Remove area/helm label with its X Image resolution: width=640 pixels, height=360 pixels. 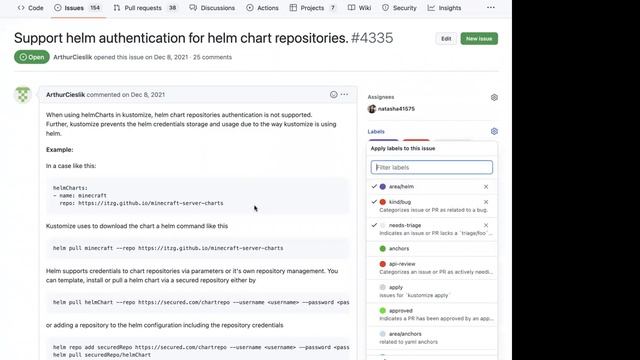[486, 187]
